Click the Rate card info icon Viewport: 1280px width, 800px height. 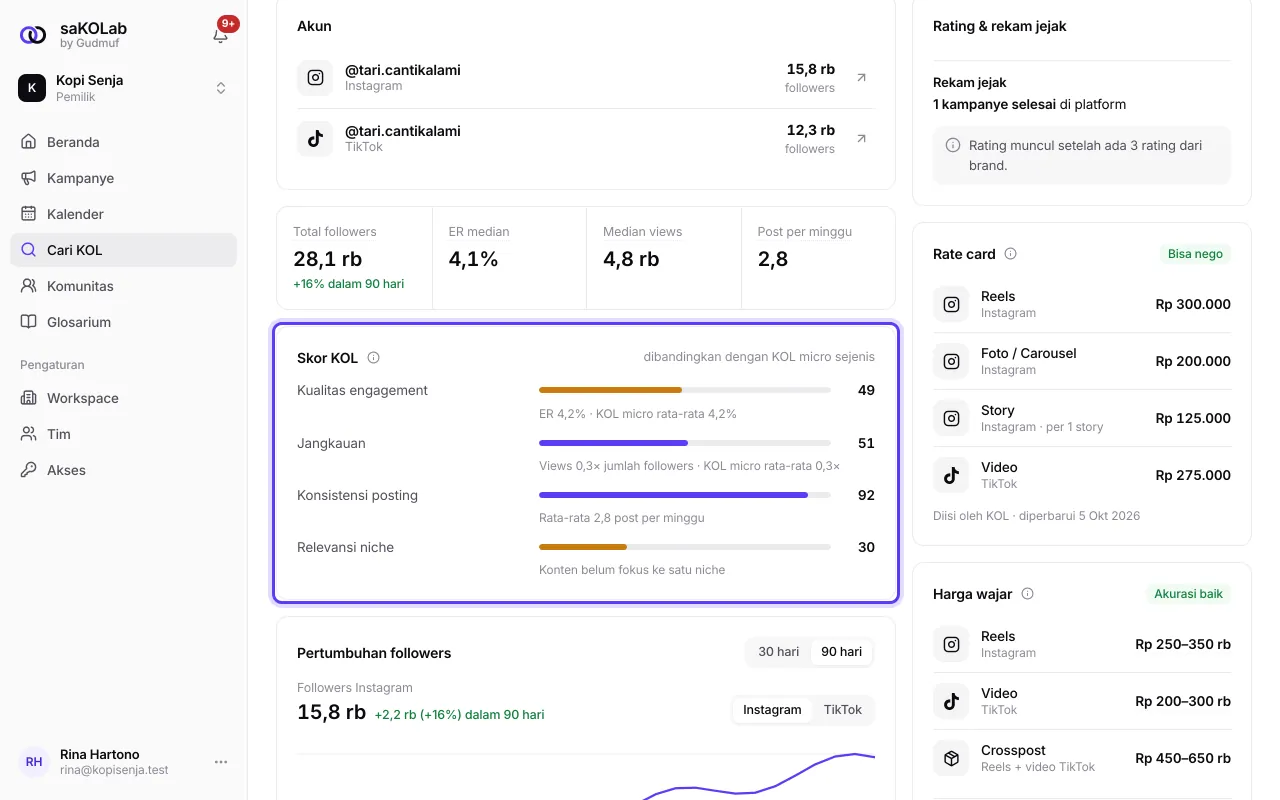point(1010,254)
